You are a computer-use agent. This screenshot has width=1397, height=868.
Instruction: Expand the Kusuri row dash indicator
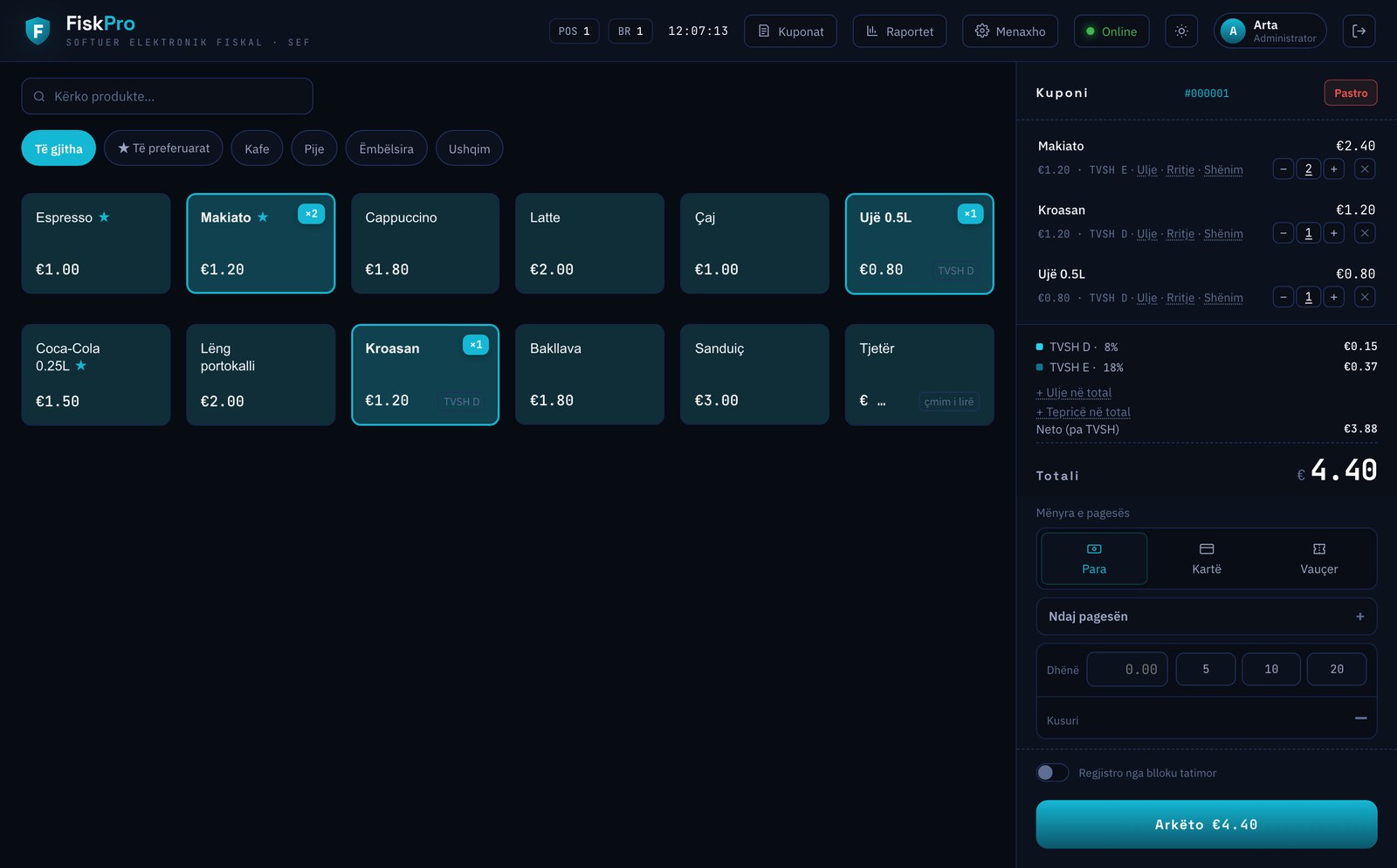(x=1360, y=719)
